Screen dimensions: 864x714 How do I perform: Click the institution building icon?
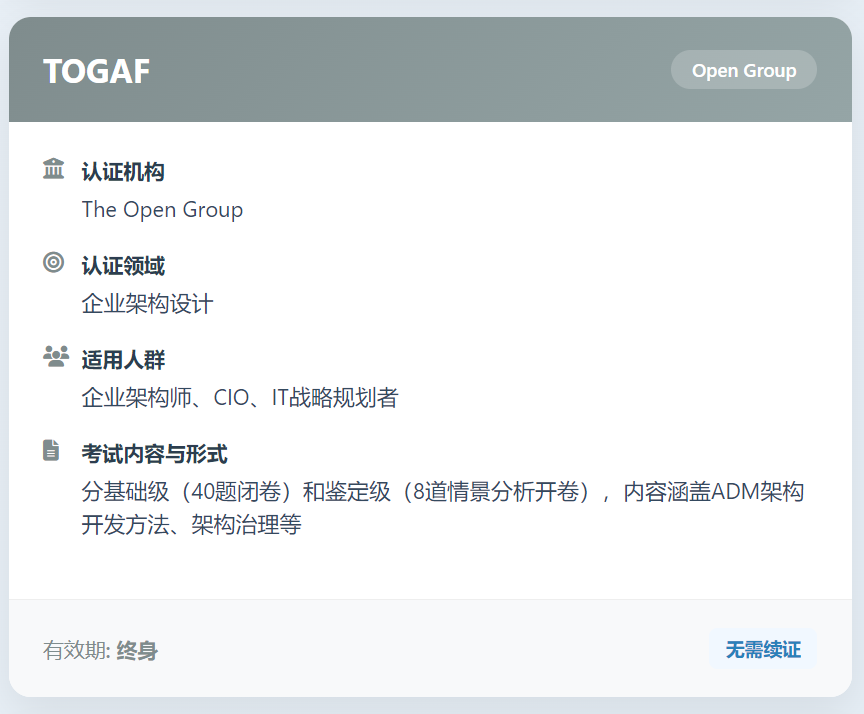(54, 168)
